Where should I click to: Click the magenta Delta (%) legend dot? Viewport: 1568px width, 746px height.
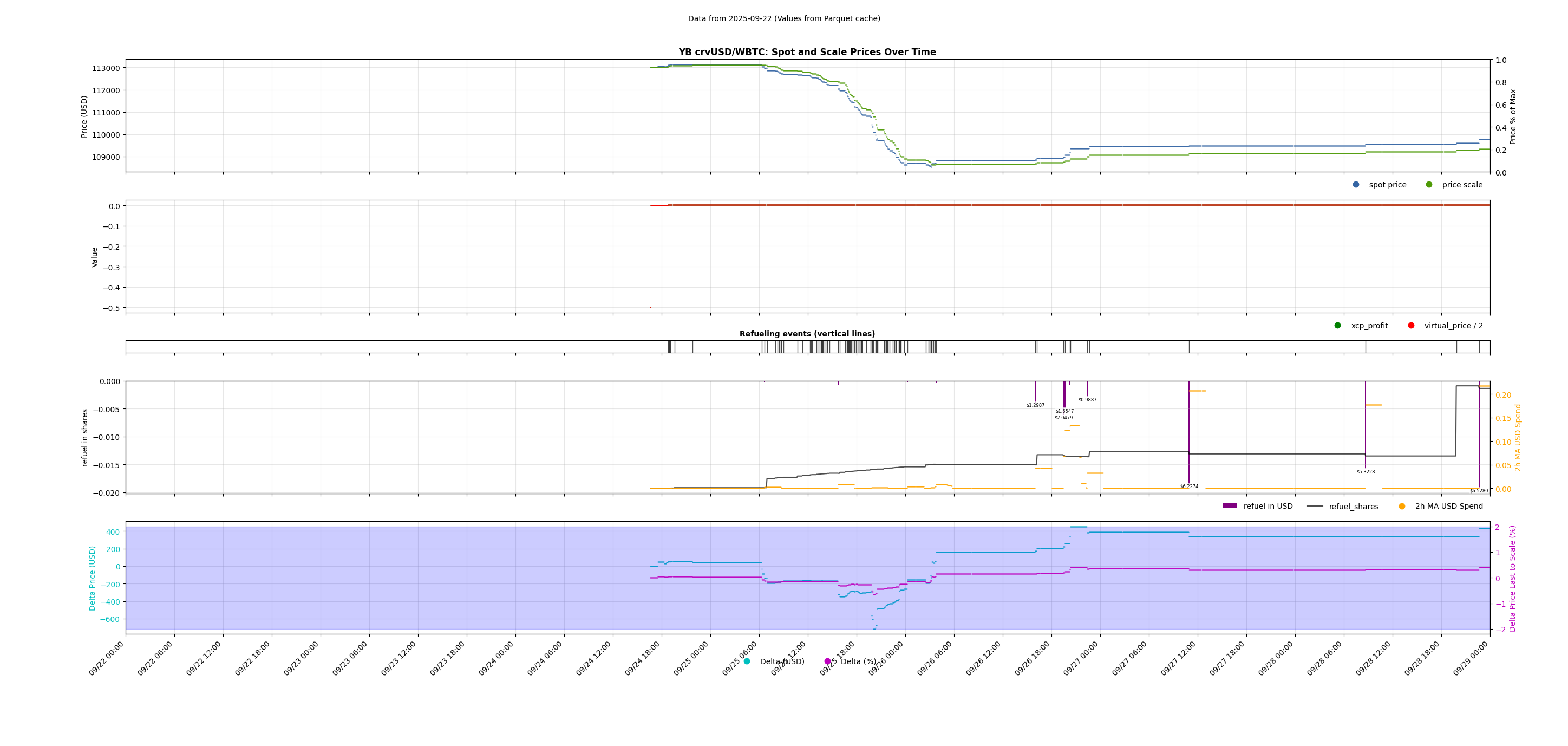pyautogui.click(x=827, y=661)
